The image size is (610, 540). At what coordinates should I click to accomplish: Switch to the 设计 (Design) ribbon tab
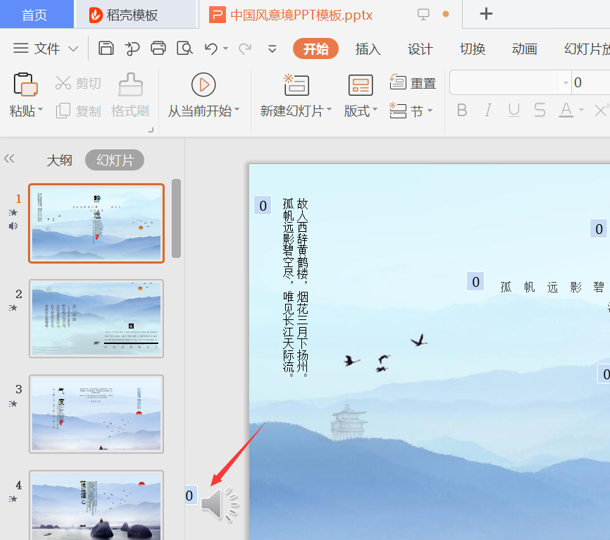point(420,49)
